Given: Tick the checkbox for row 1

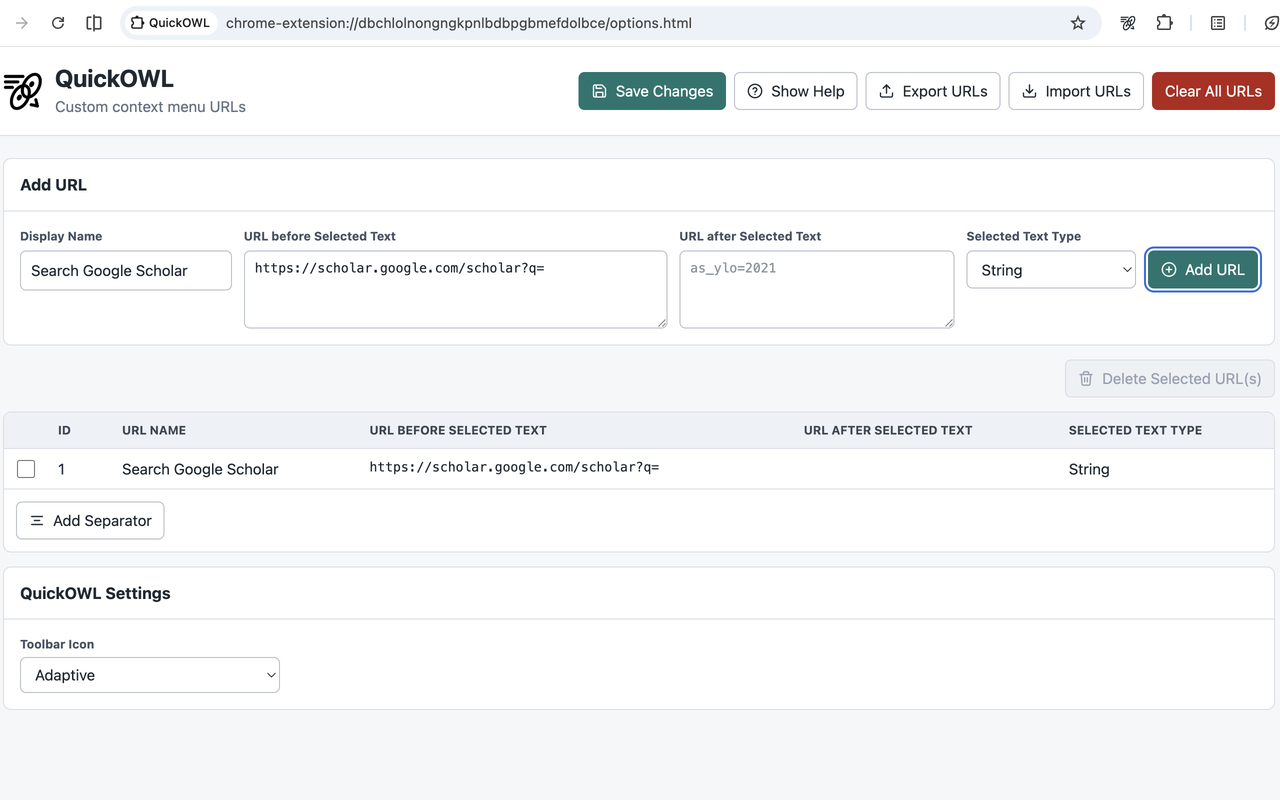Looking at the screenshot, I should (26, 469).
